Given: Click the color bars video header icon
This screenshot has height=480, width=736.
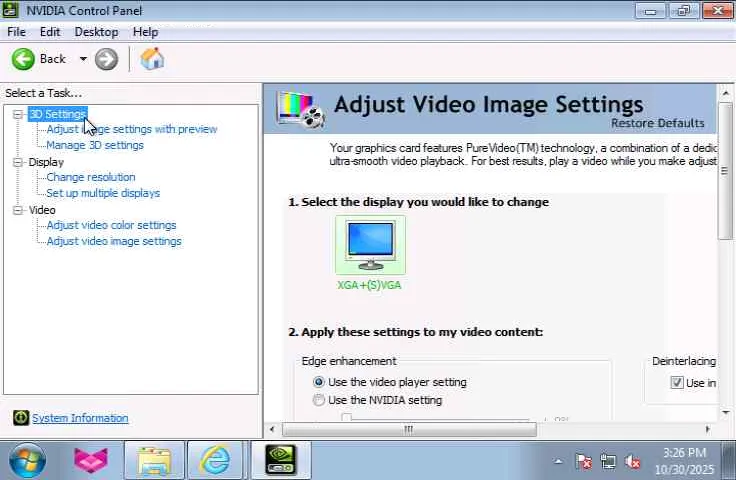Looking at the screenshot, I should pyautogui.click(x=300, y=109).
